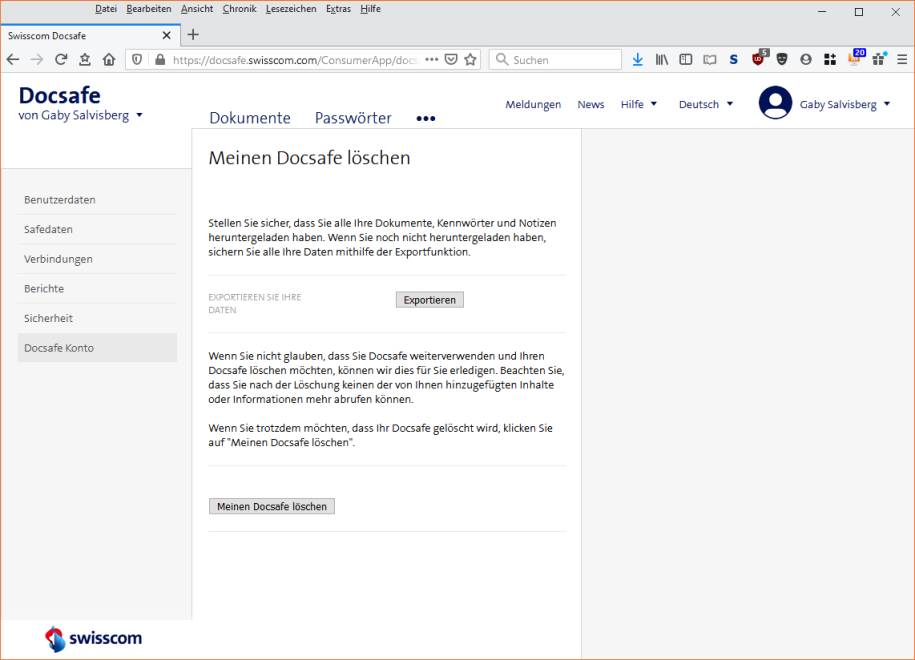Expand the Hilfe dropdown
The width and height of the screenshot is (915, 660).
pyautogui.click(x=638, y=104)
